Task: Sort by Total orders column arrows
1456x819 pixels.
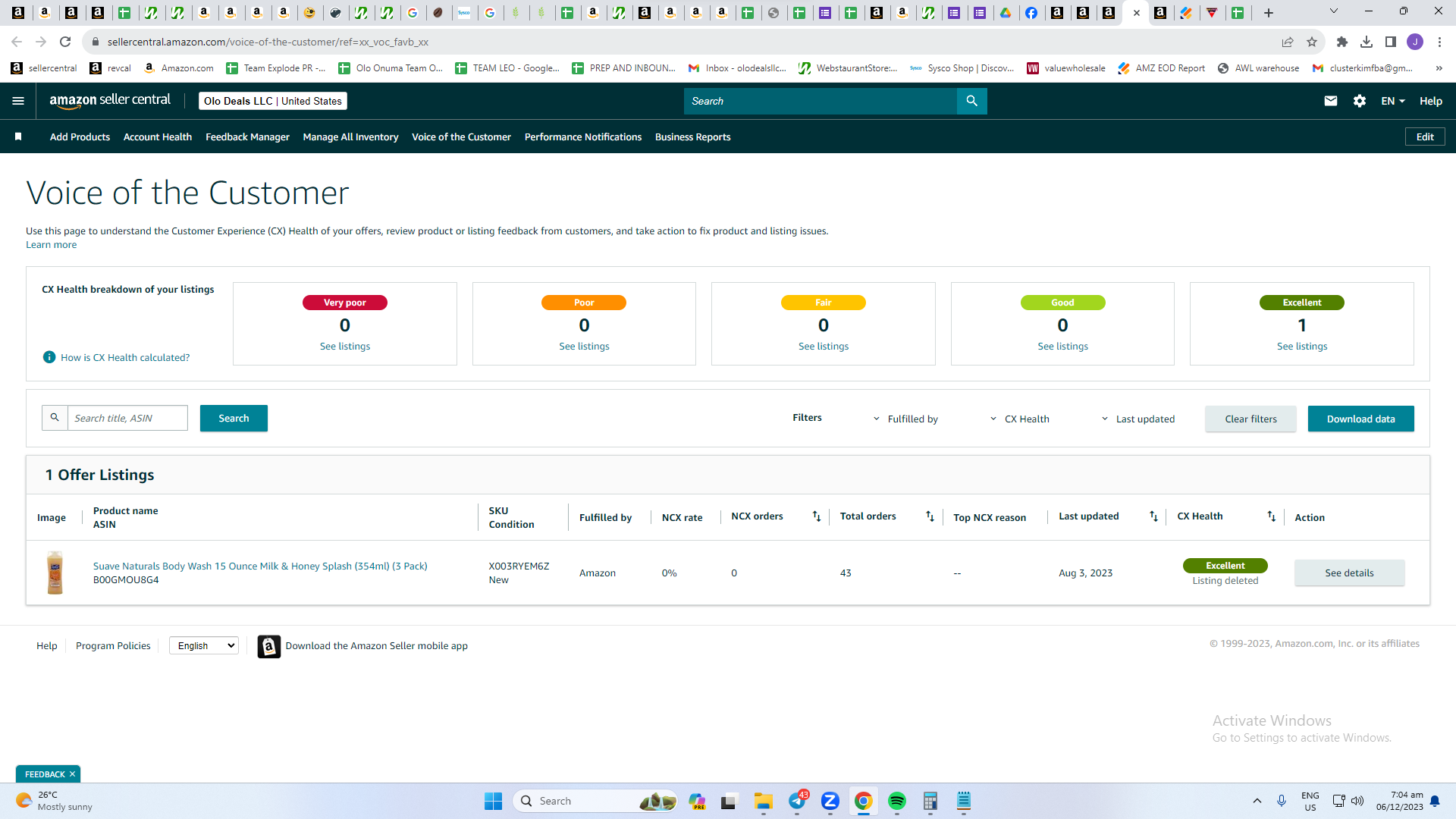Action: pyautogui.click(x=930, y=516)
